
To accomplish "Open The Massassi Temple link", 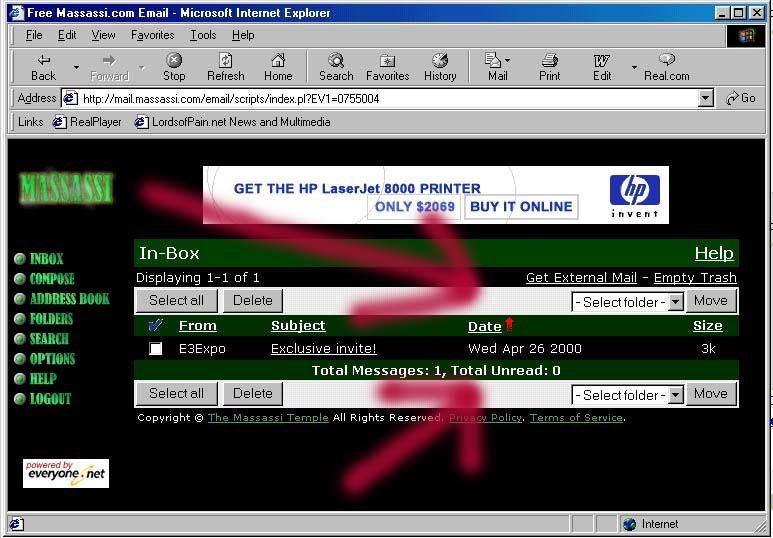I will pos(268,418).
